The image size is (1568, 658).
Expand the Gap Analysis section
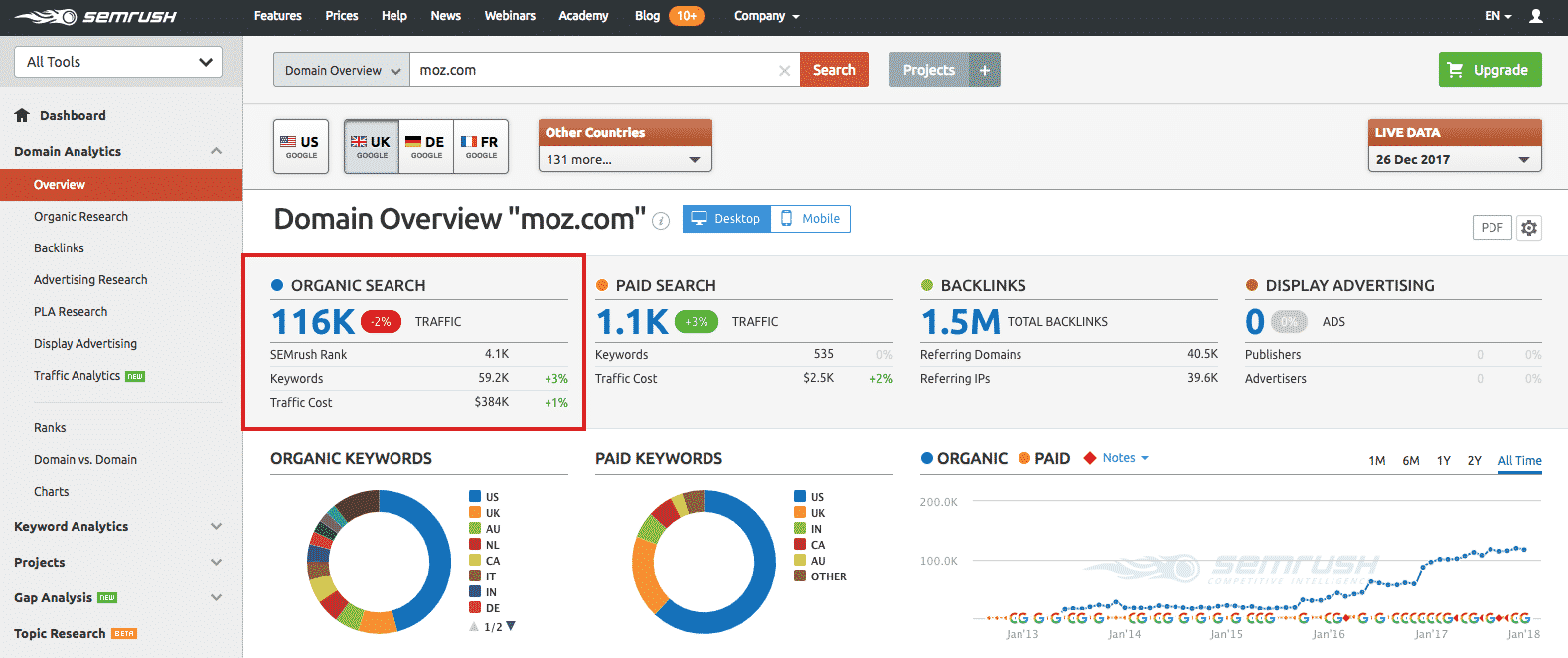[x=216, y=598]
